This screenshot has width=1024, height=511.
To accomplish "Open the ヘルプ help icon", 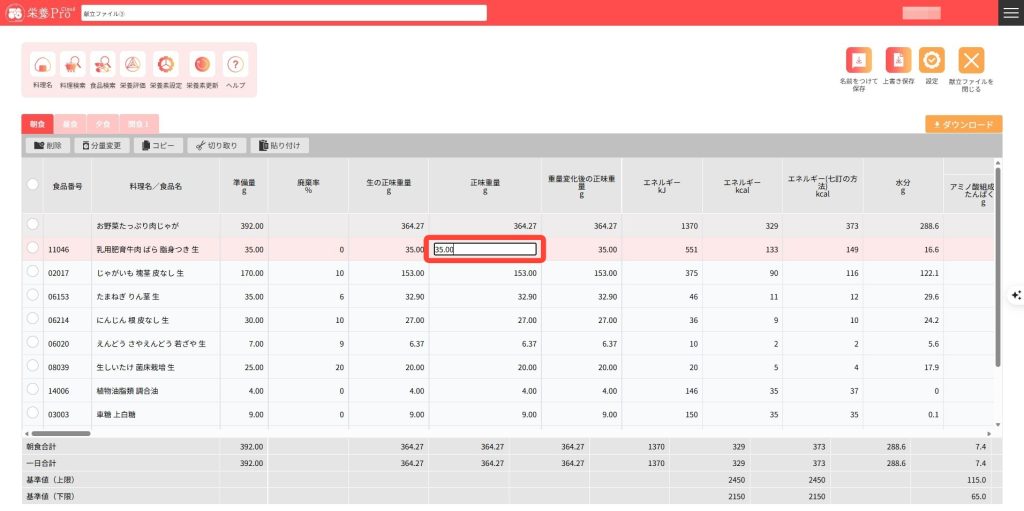I will click(236, 65).
